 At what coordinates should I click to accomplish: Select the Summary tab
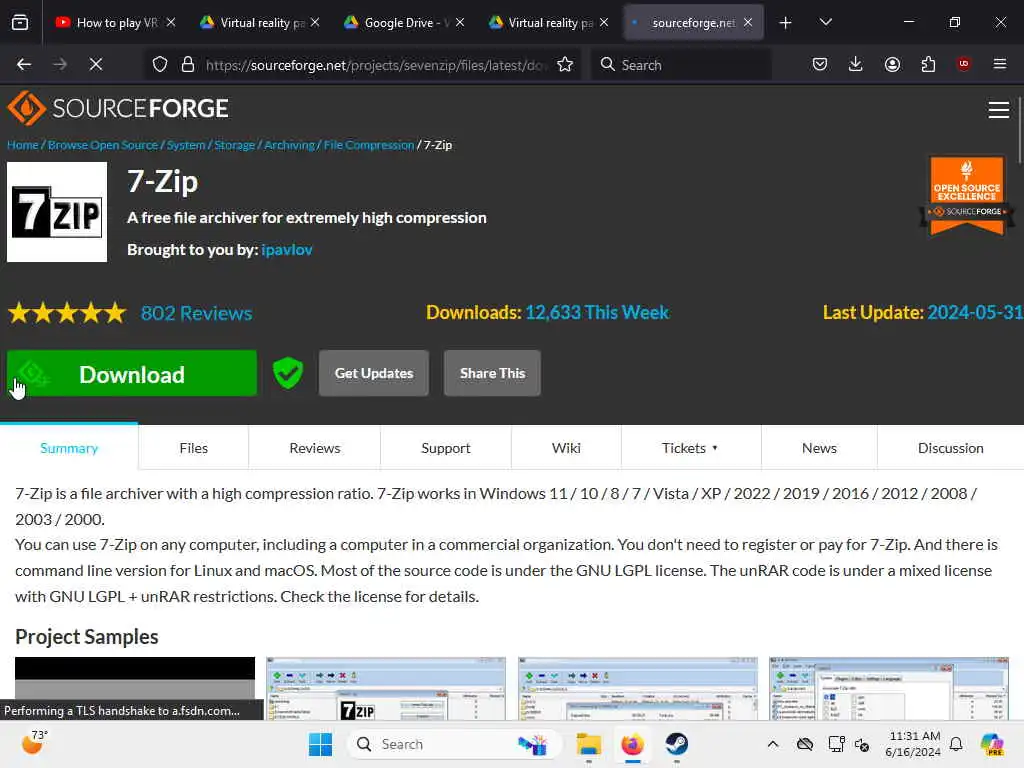click(69, 448)
